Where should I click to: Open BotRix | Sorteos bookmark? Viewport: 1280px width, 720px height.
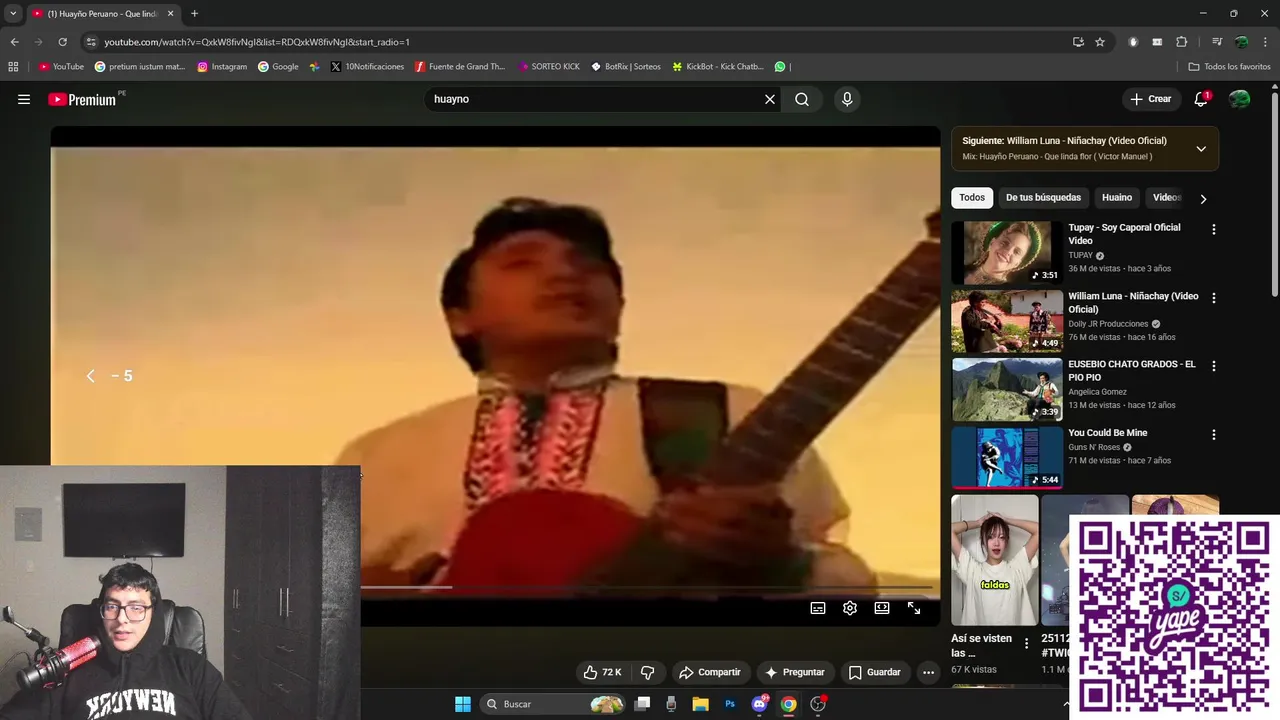click(x=626, y=67)
